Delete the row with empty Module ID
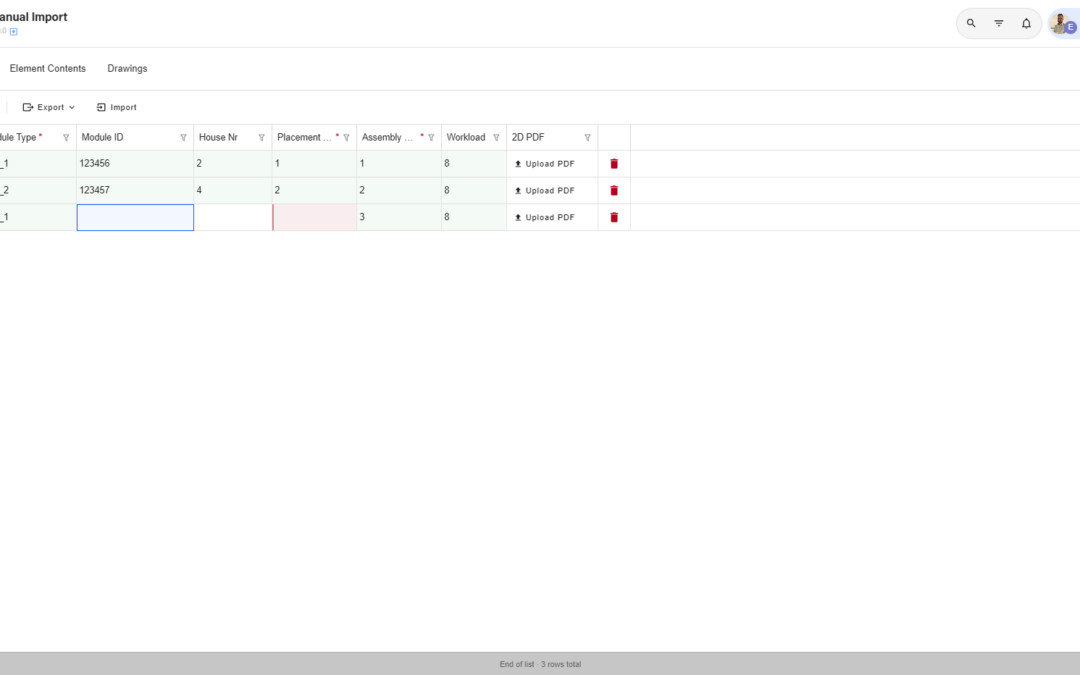This screenshot has width=1080, height=675. (x=614, y=218)
